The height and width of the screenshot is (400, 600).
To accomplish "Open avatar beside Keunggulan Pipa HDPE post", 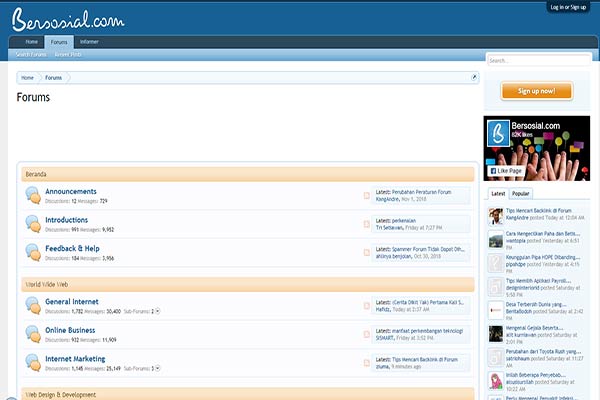I will (496, 264).
